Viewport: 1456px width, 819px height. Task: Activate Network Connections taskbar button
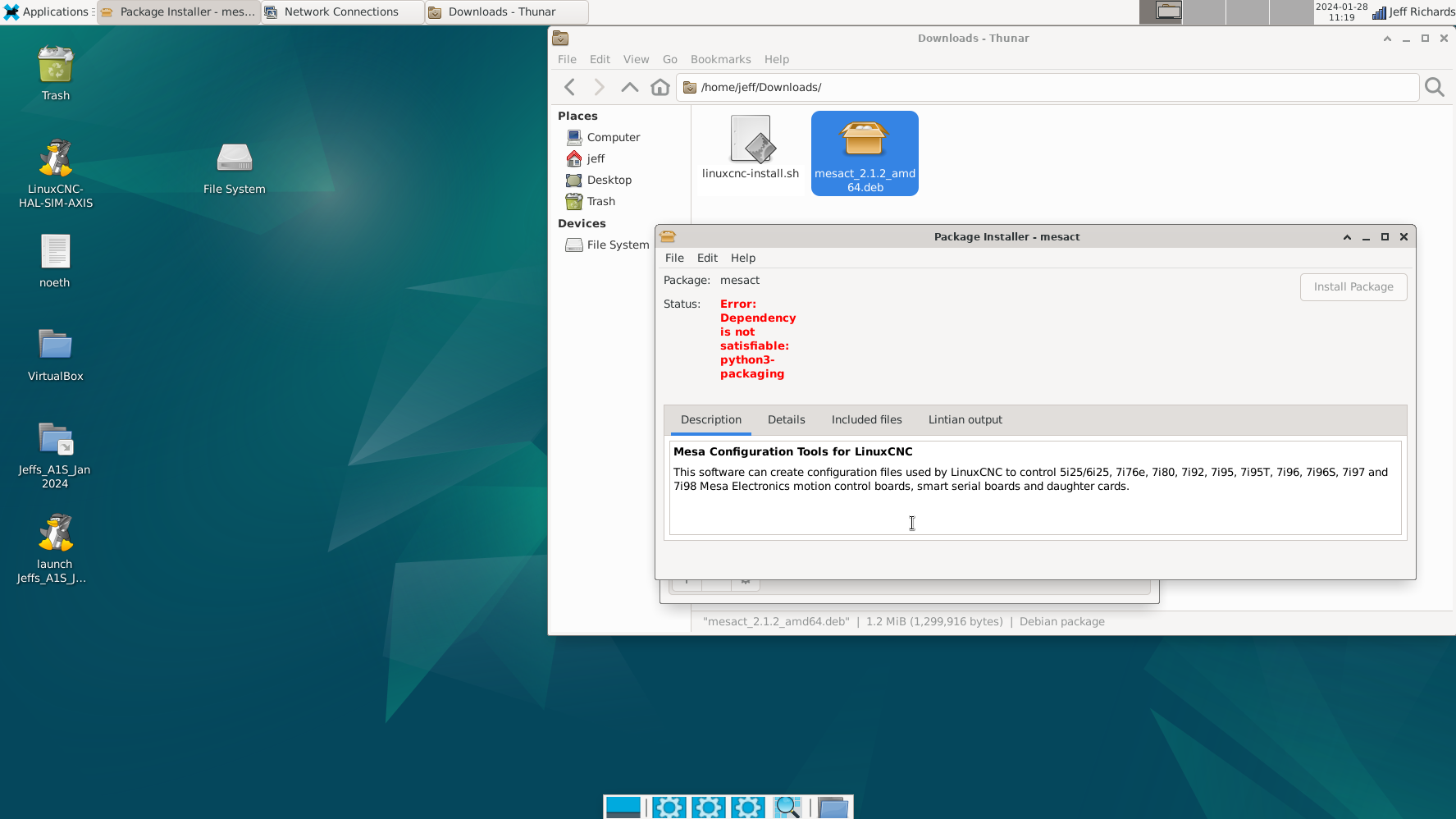[x=343, y=11]
